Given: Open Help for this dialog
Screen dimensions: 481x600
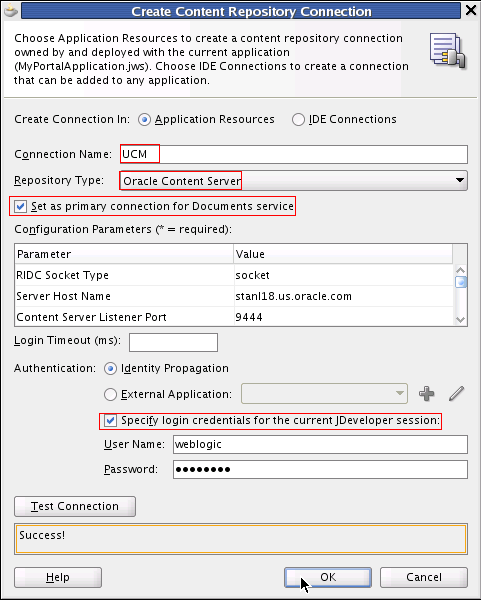Looking at the screenshot, I should point(58,577).
